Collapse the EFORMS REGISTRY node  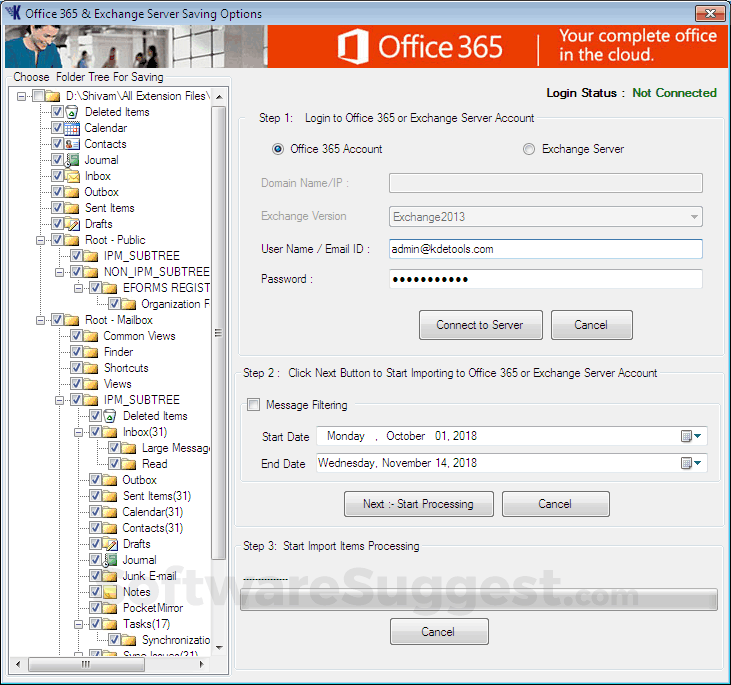pyautogui.click(x=78, y=288)
